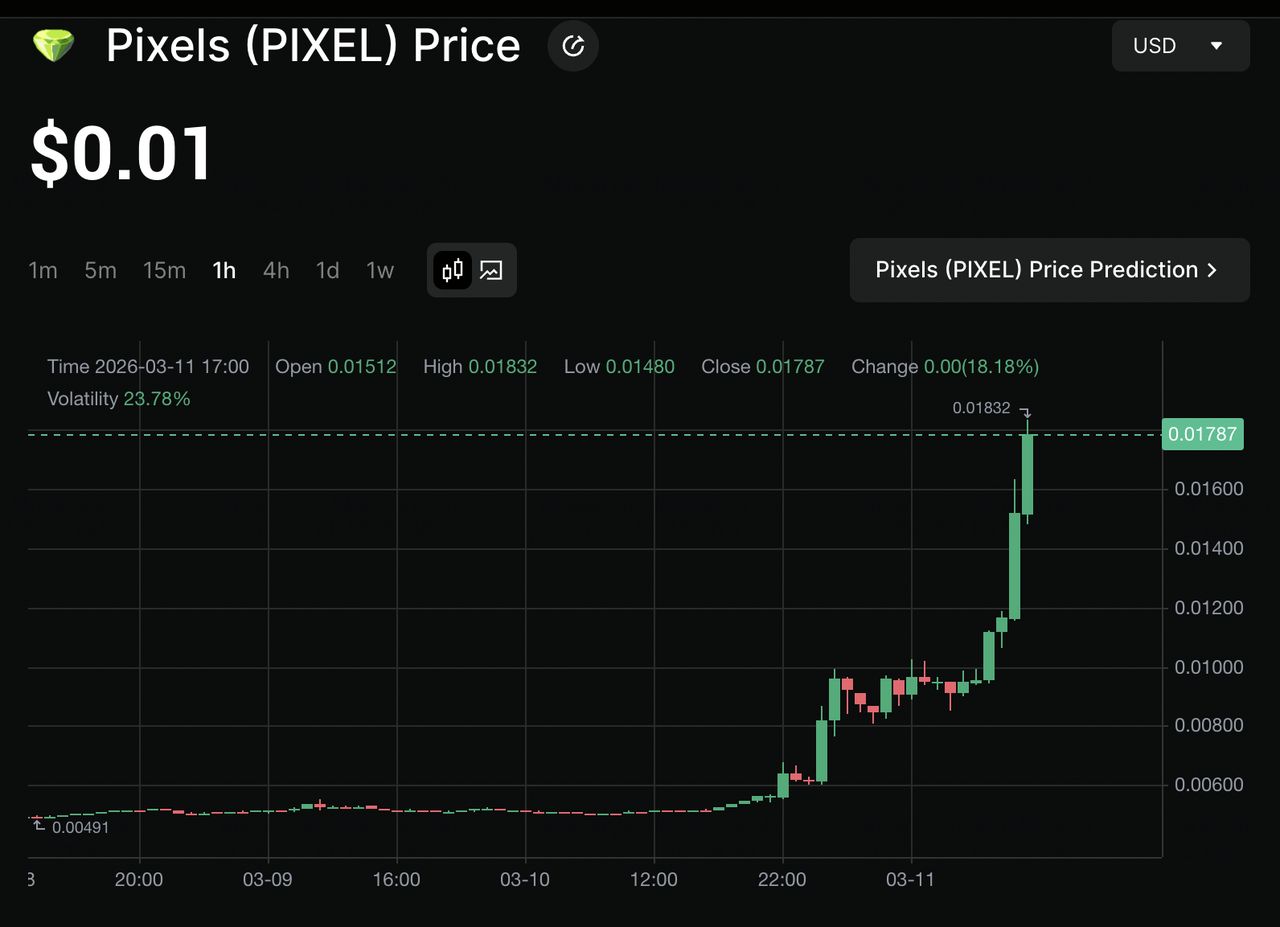Image resolution: width=1280 pixels, height=927 pixels.
Task: Select the candlestick chart view icon
Action: pyautogui.click(x=452, y=270)
